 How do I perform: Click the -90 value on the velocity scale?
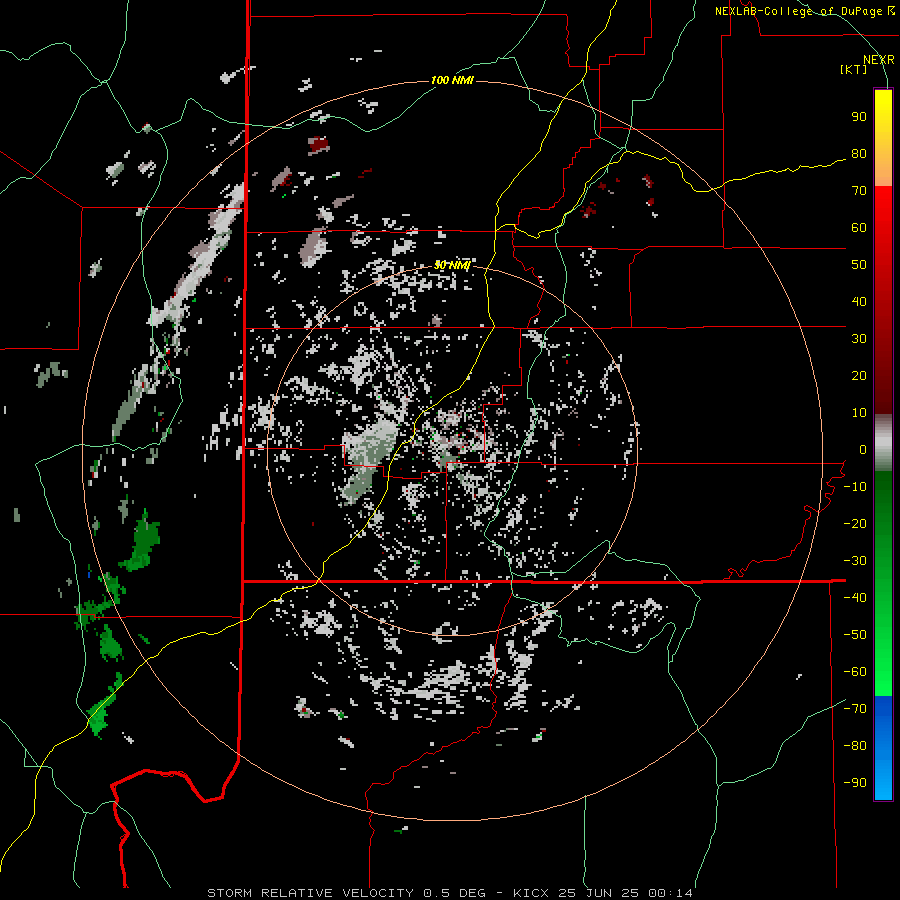coord(855,783)
